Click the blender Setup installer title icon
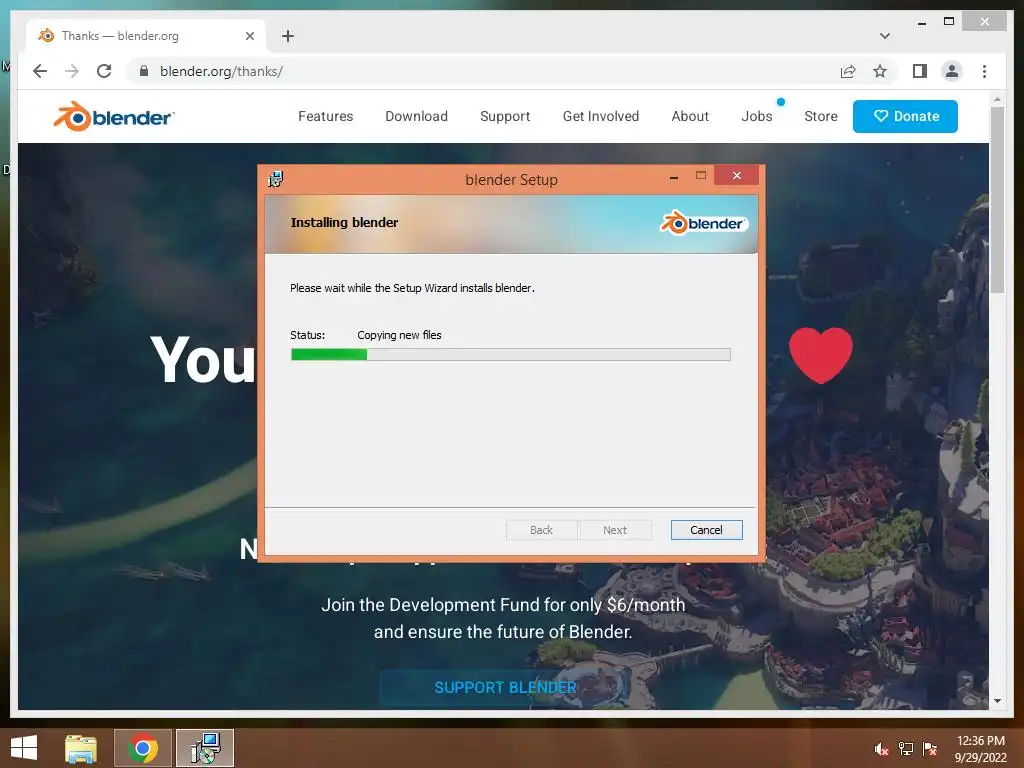Image resolution: width=1024 pixels, height=768 pixels. pos(276,179)
